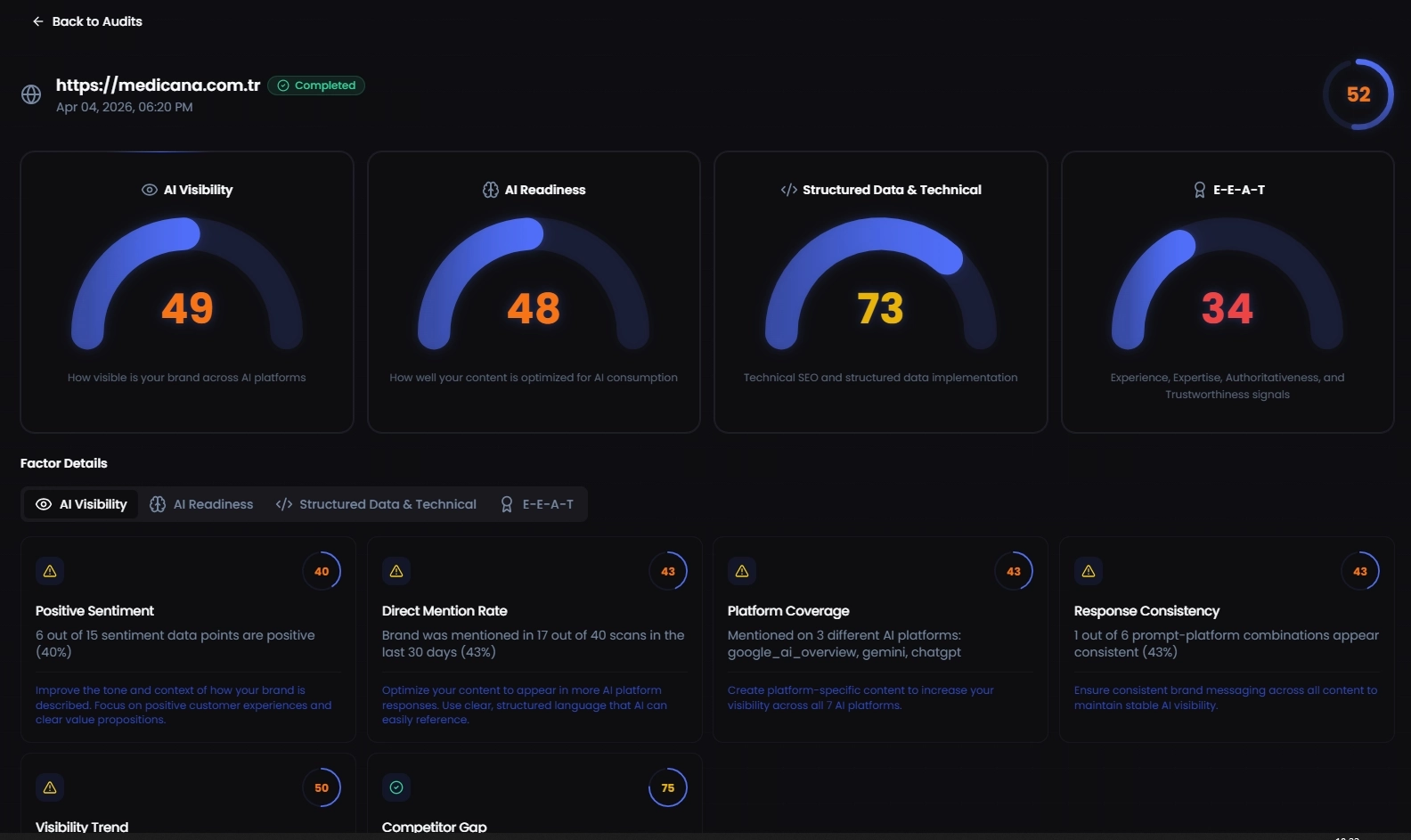
Task: Click recommendation 'Improve the tone and context'
Action: click(184, 705)
